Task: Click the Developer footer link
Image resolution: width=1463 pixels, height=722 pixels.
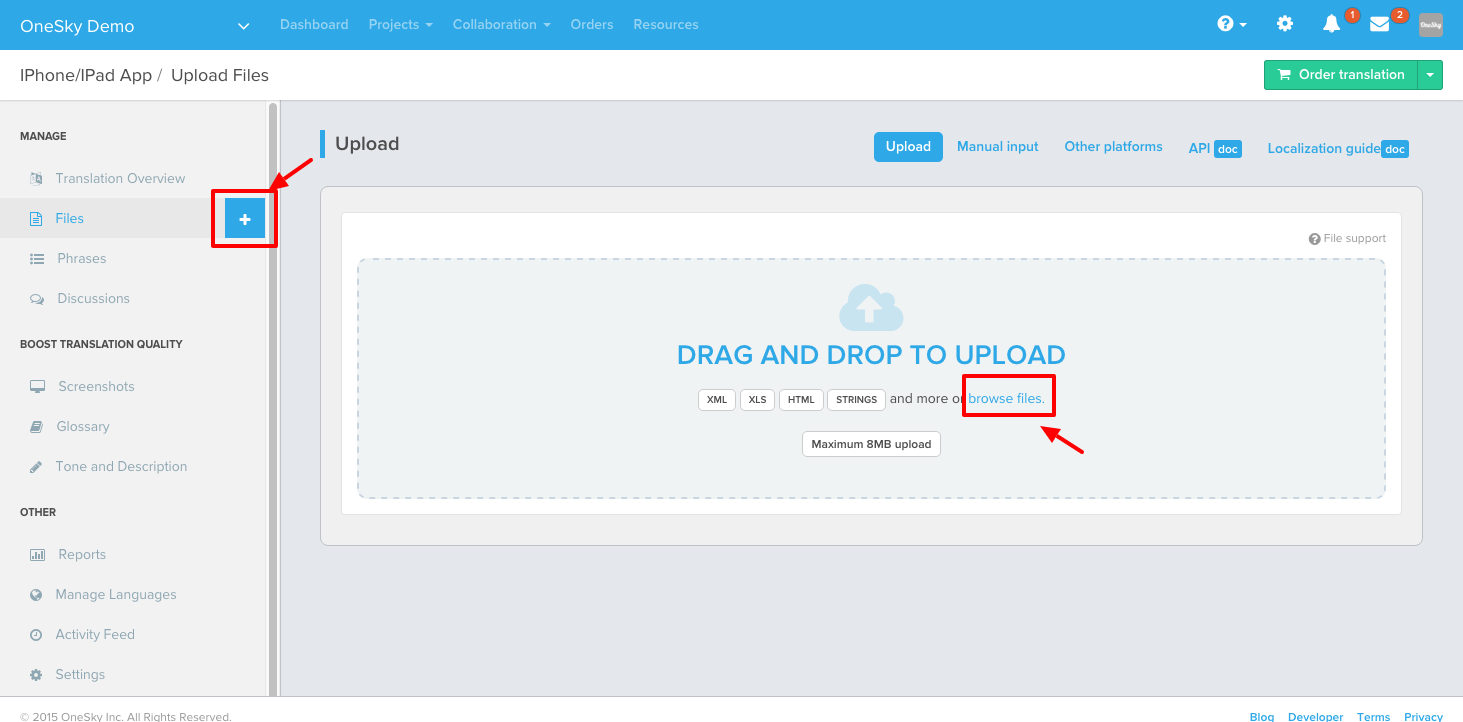Action: pyautogui.click(x=1316, y=716)
